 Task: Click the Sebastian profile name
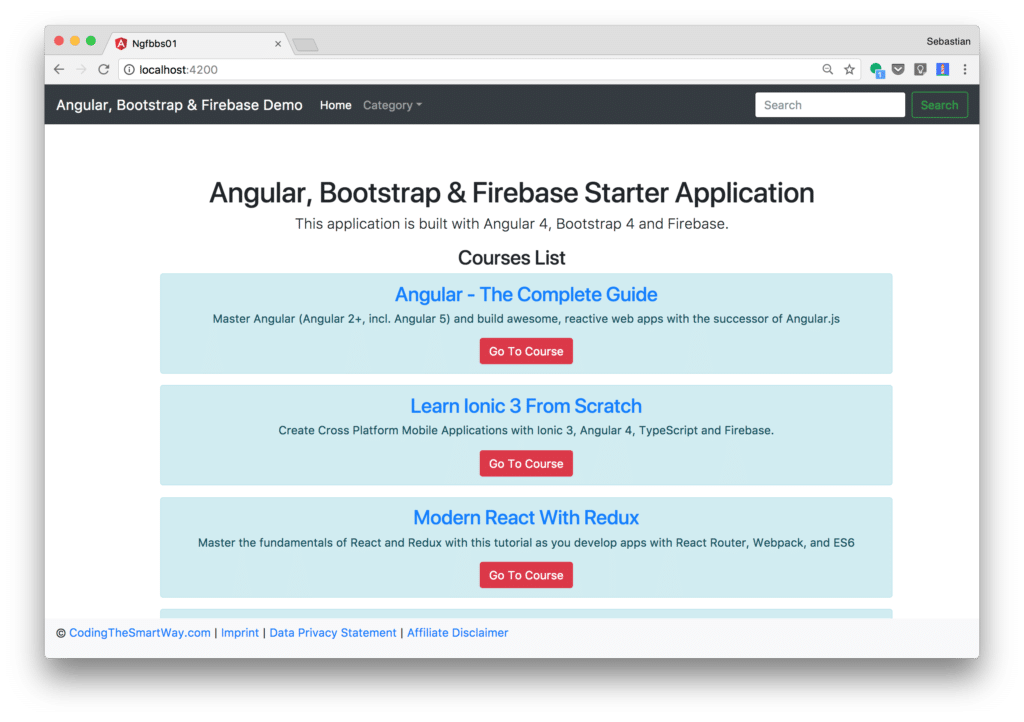[948, 41]
